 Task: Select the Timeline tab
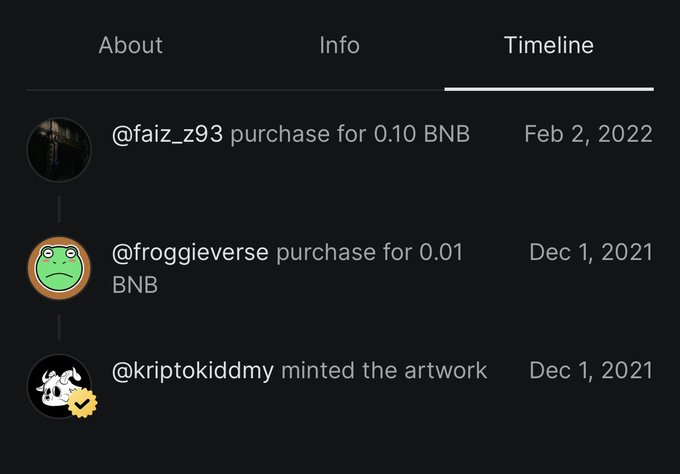[549, 45]
